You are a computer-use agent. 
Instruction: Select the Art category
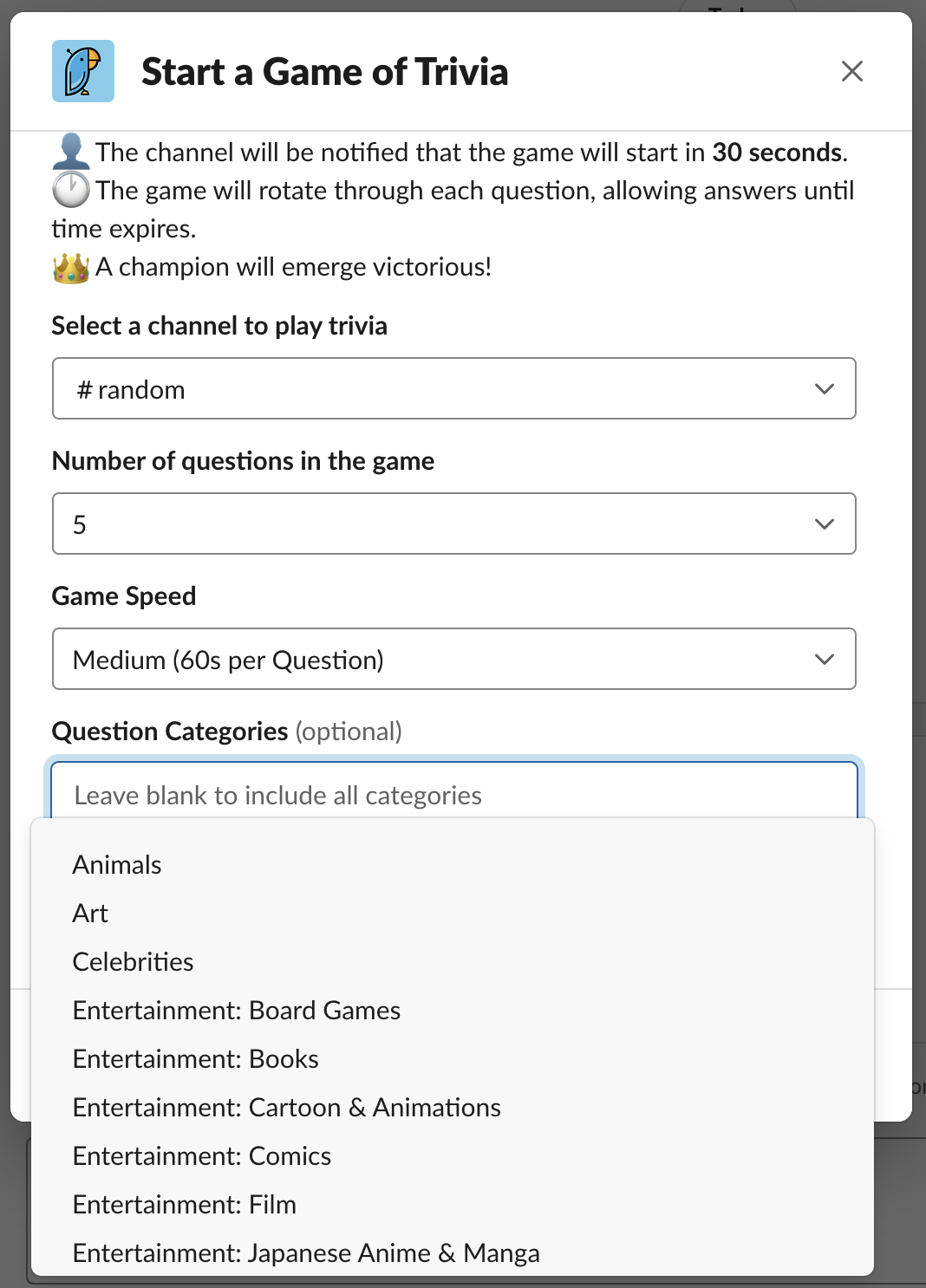453,914
